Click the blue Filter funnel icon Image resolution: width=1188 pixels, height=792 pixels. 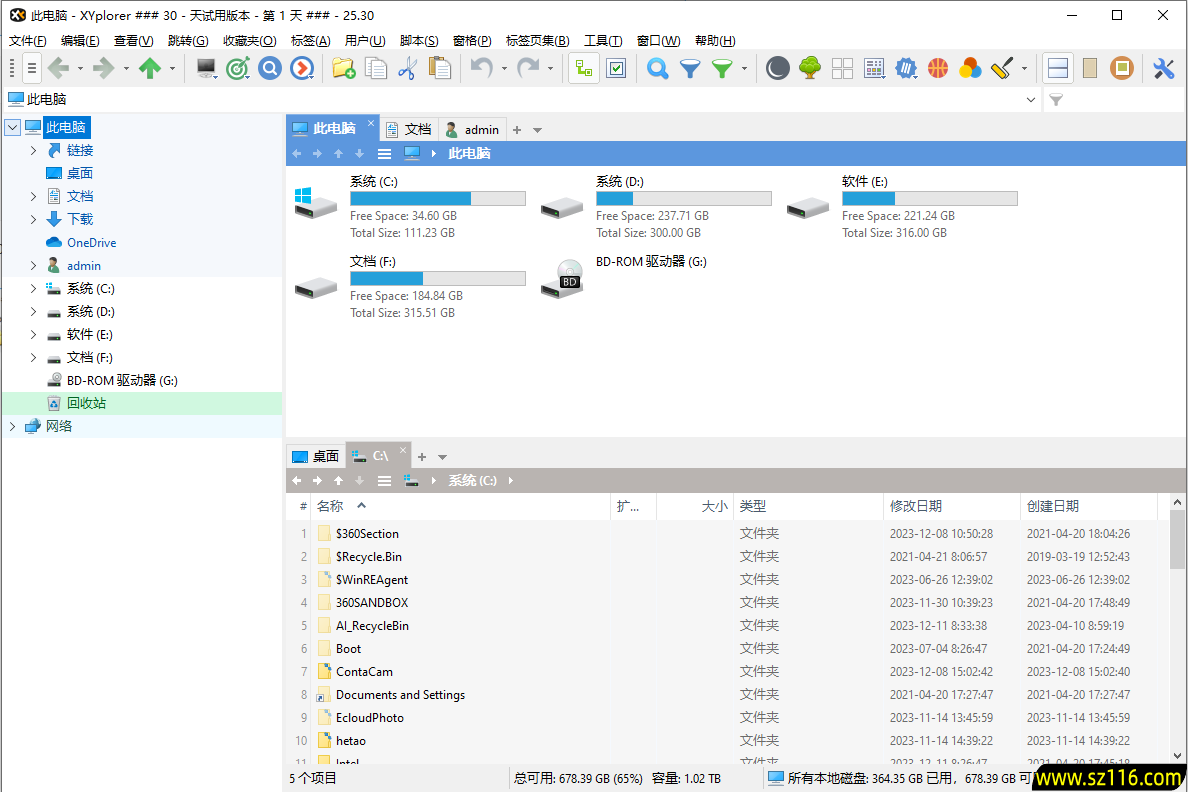[x=690, y=68]
